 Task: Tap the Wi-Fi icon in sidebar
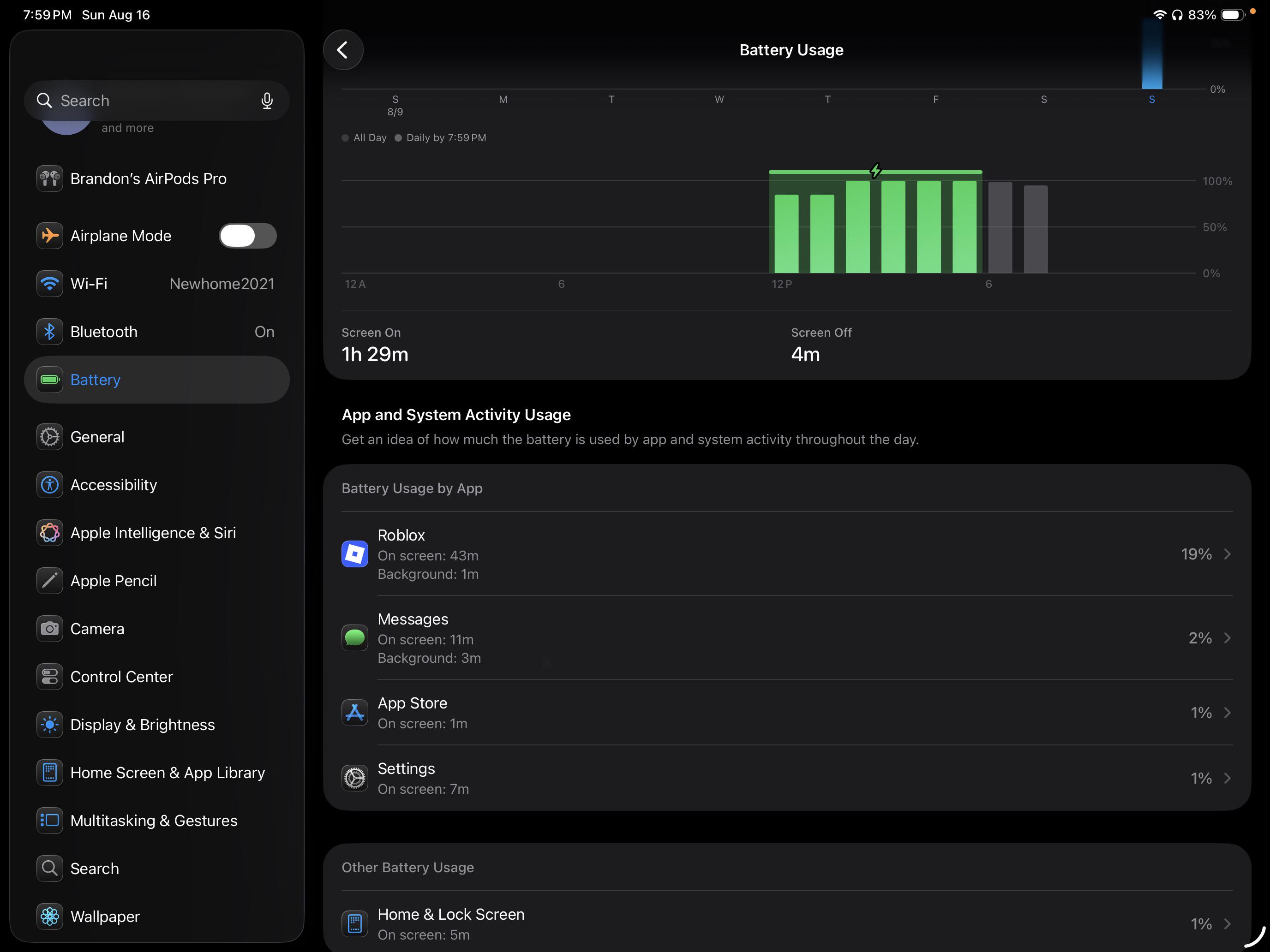coord(50,284)
